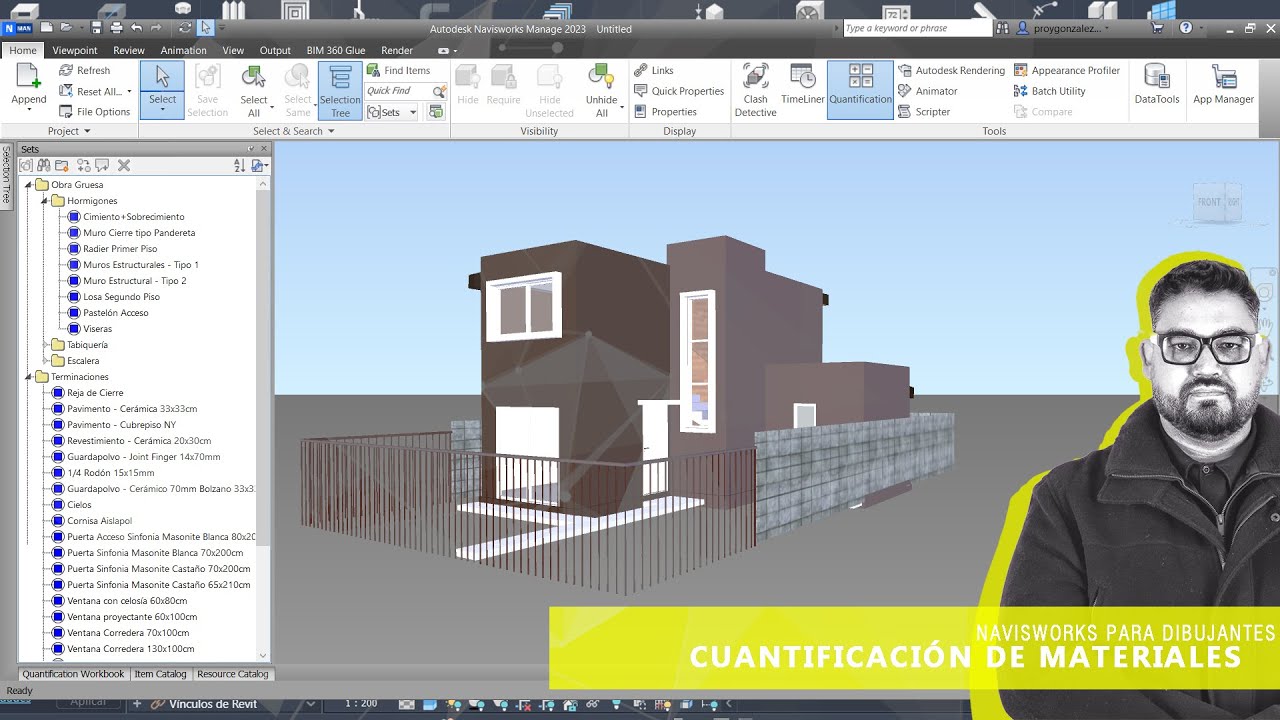Open App Manager
Image resolution: width=1280 pixels, height=720 pixels.
pyautogui.click(x=1223, y=84)
